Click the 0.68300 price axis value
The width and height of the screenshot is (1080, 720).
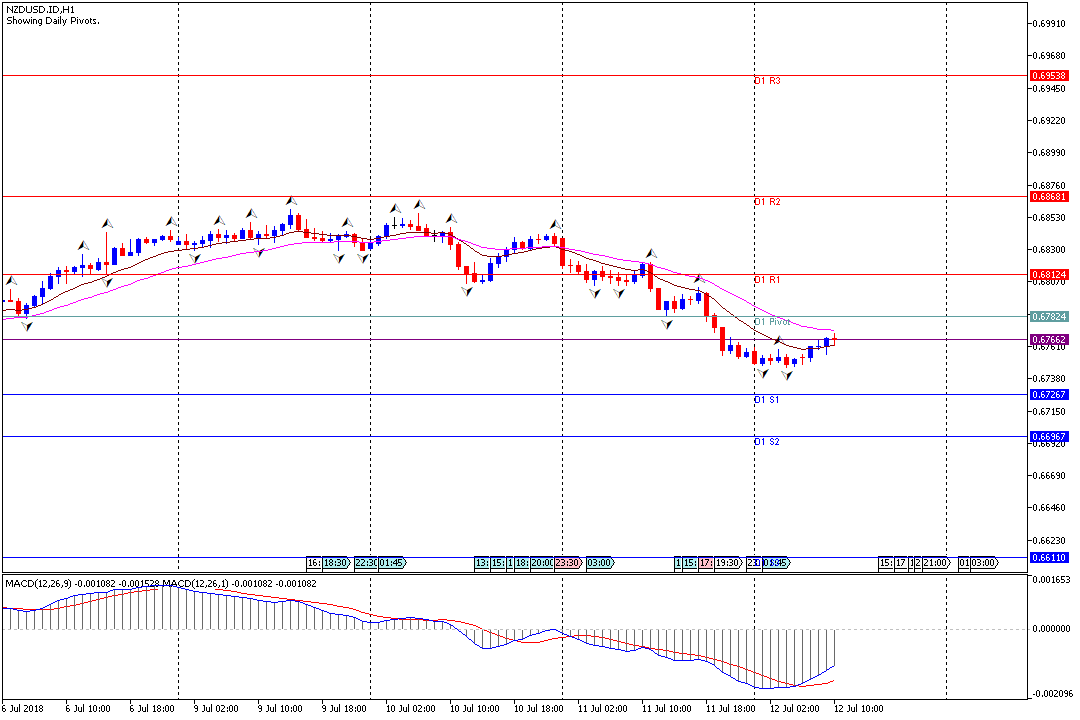click(x=1049, y=250)
